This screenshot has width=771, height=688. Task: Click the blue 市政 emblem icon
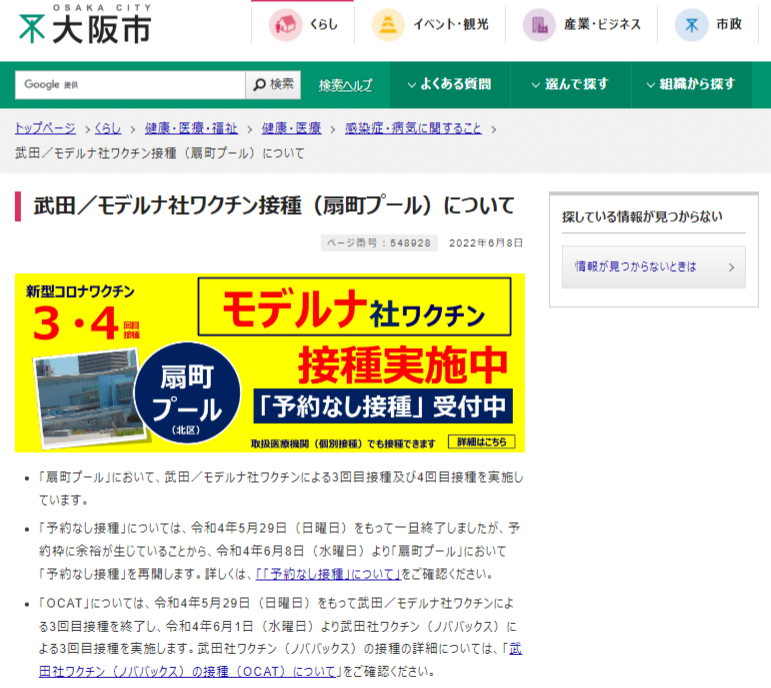(x=691, y=25)
